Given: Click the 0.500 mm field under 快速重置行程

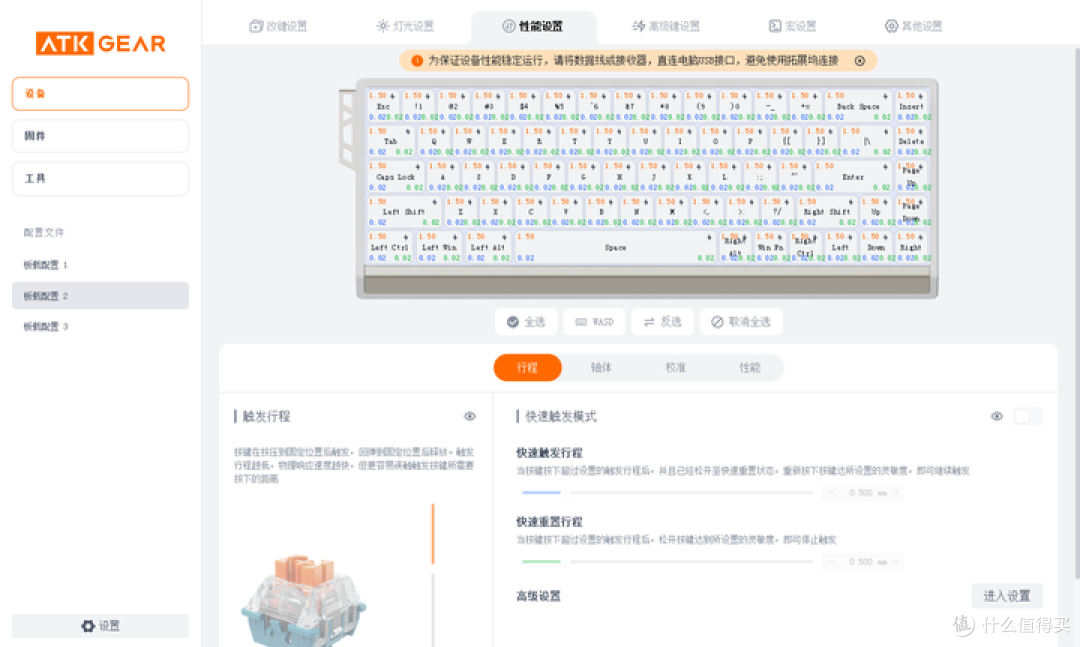Looking at the screenshot, I should pos(864,562).
